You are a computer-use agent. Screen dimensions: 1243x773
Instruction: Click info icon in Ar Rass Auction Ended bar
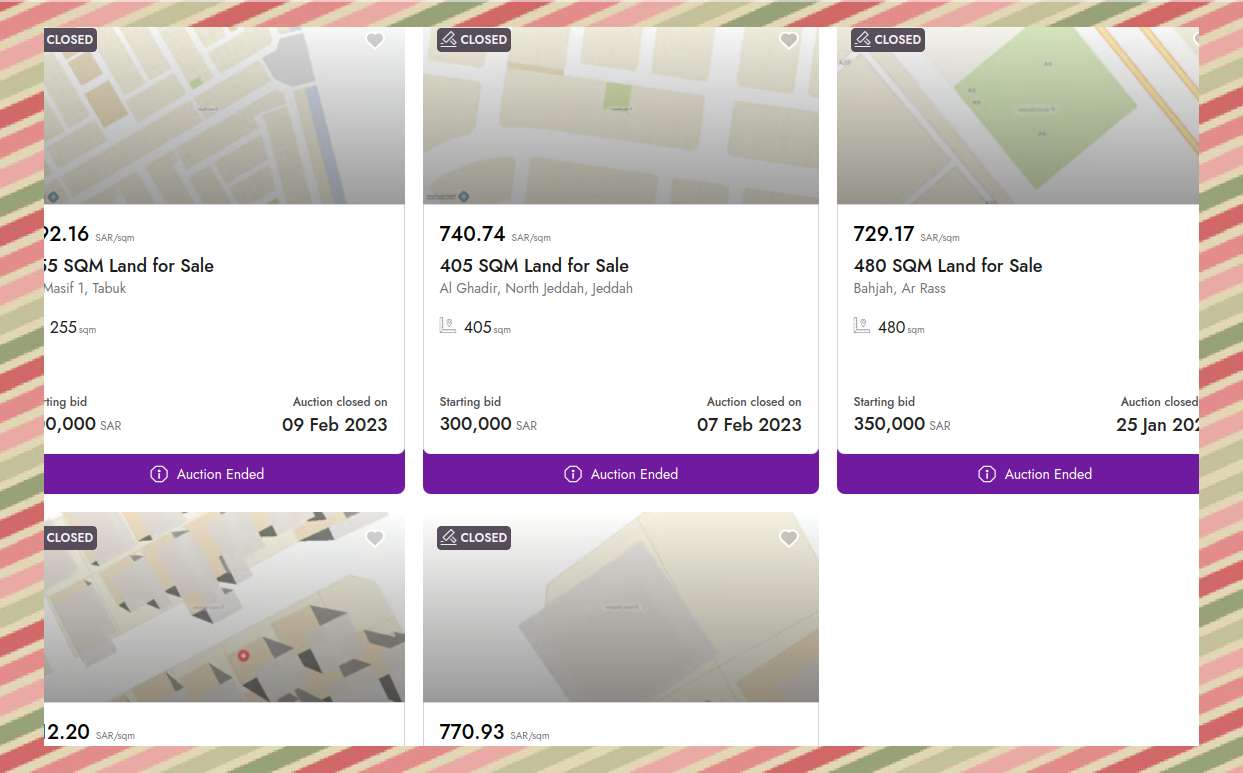tap(986, 474)
